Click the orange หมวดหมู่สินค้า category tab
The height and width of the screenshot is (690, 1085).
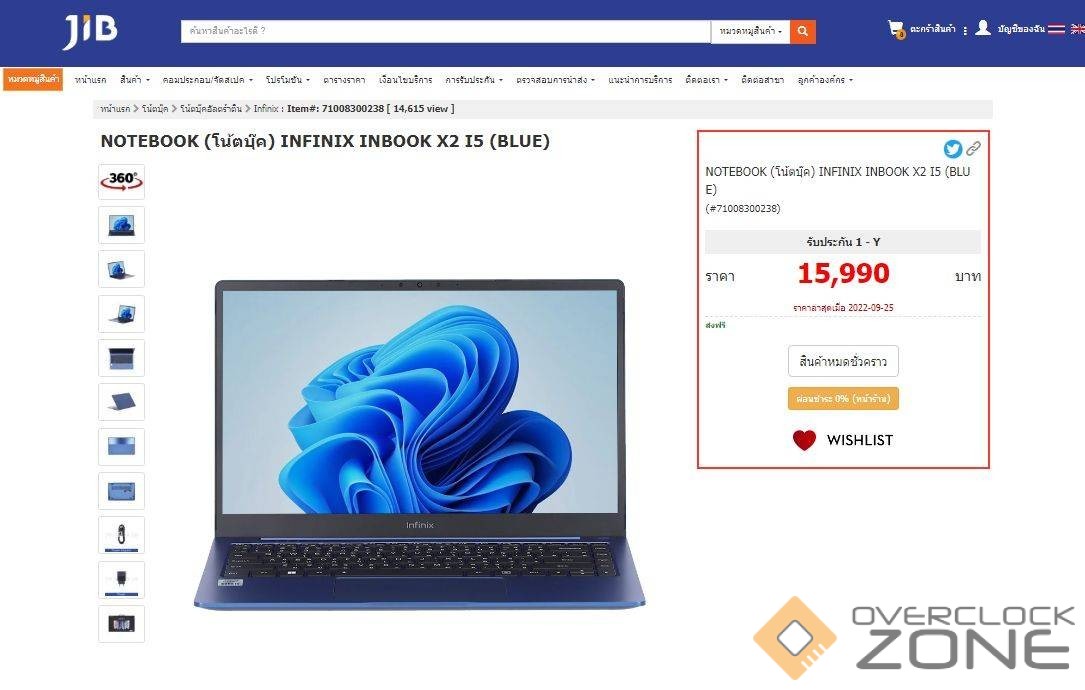coord(33,80)
